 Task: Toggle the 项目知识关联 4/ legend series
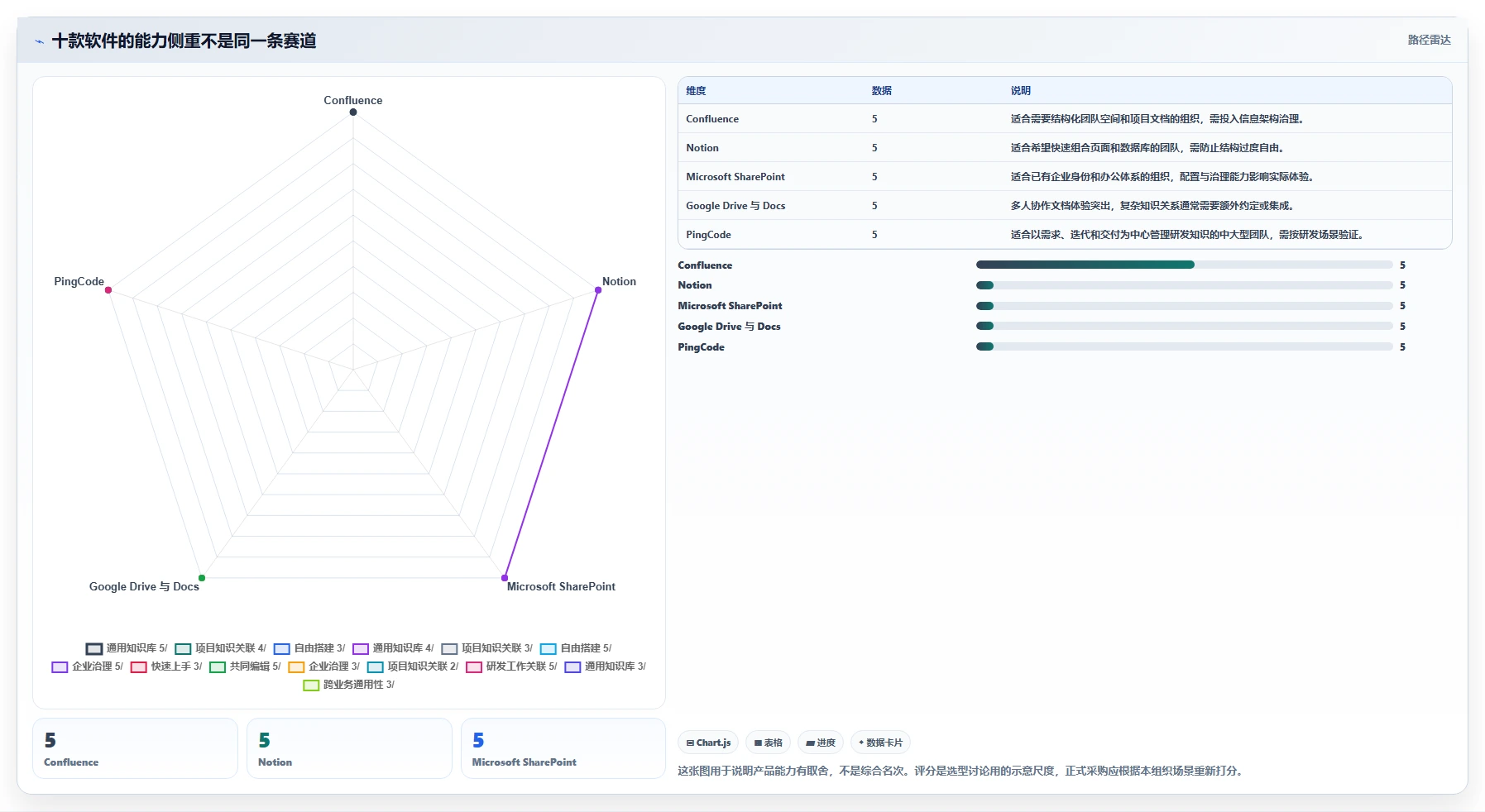click(221, 648)
